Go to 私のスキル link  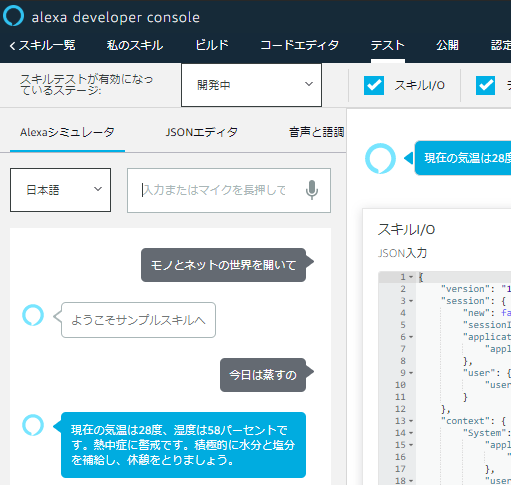pyautogui.click(x=135, y=45)
